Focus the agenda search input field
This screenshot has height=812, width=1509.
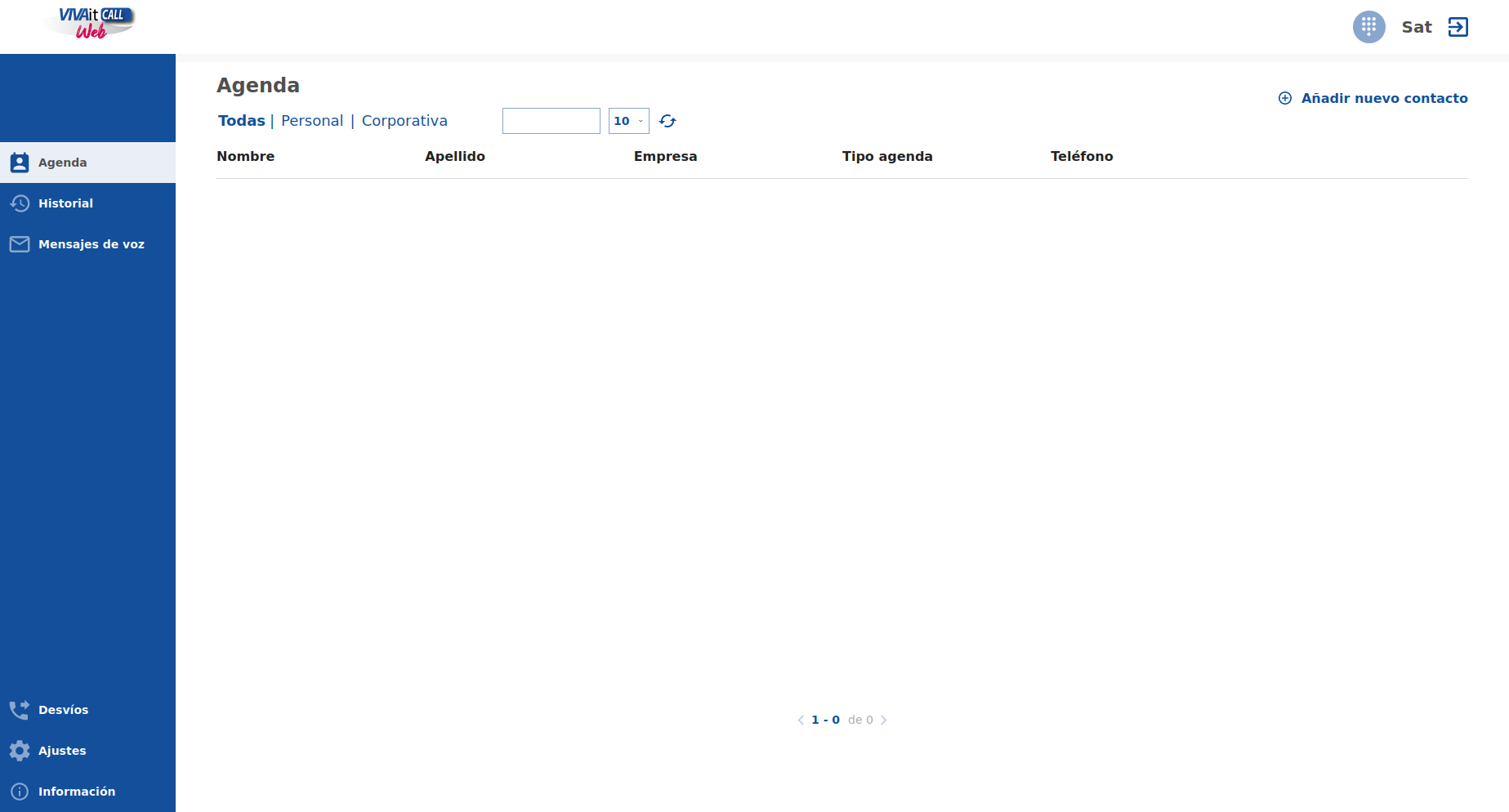551,121
